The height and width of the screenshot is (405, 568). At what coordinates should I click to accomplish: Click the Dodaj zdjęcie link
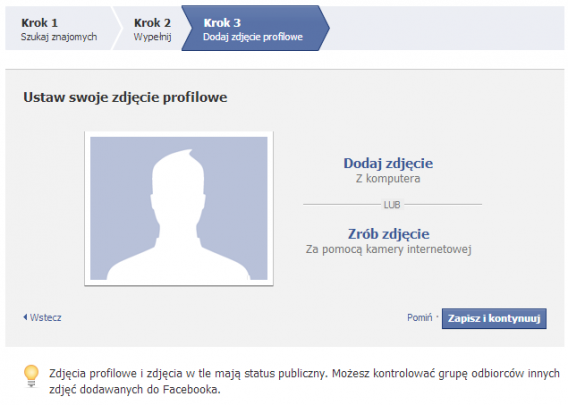[x=388, y=163]
